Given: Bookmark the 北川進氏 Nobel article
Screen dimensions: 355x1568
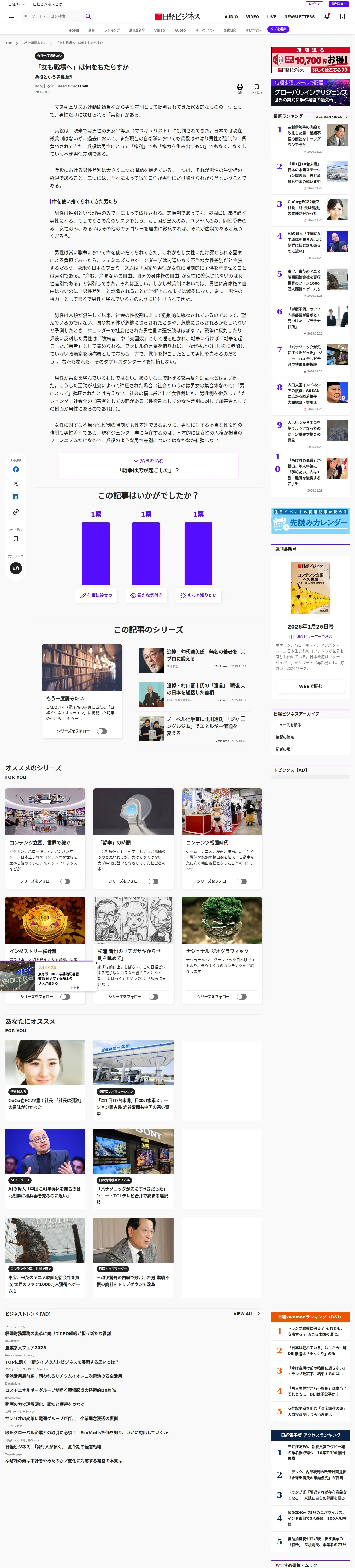Looking at the screenshot, I should pyautogui.click(x=243, y=719).
